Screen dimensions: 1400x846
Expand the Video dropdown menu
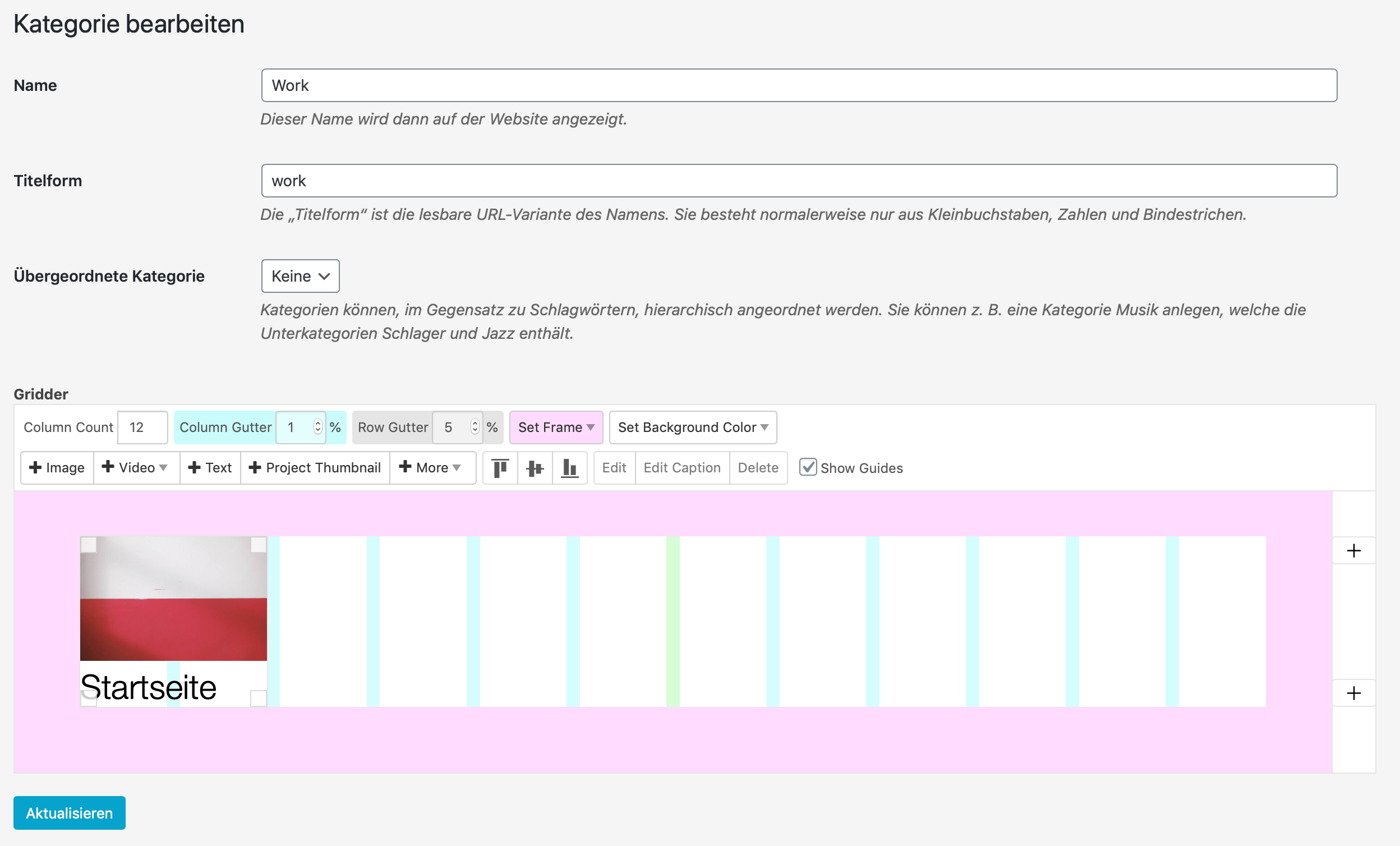pyautogui.click(x=136, y=468)
